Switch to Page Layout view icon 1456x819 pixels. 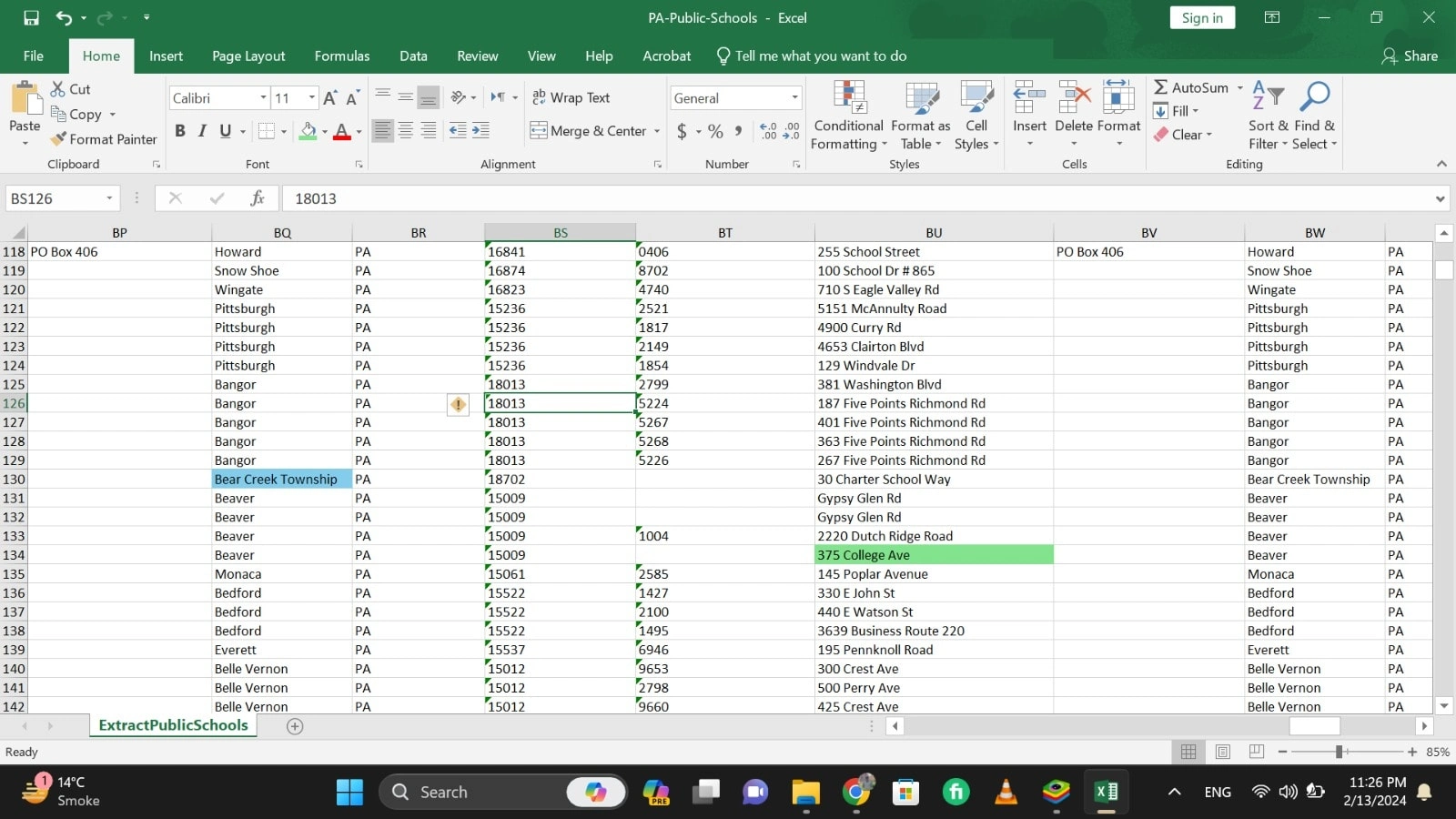[1223, 752]
